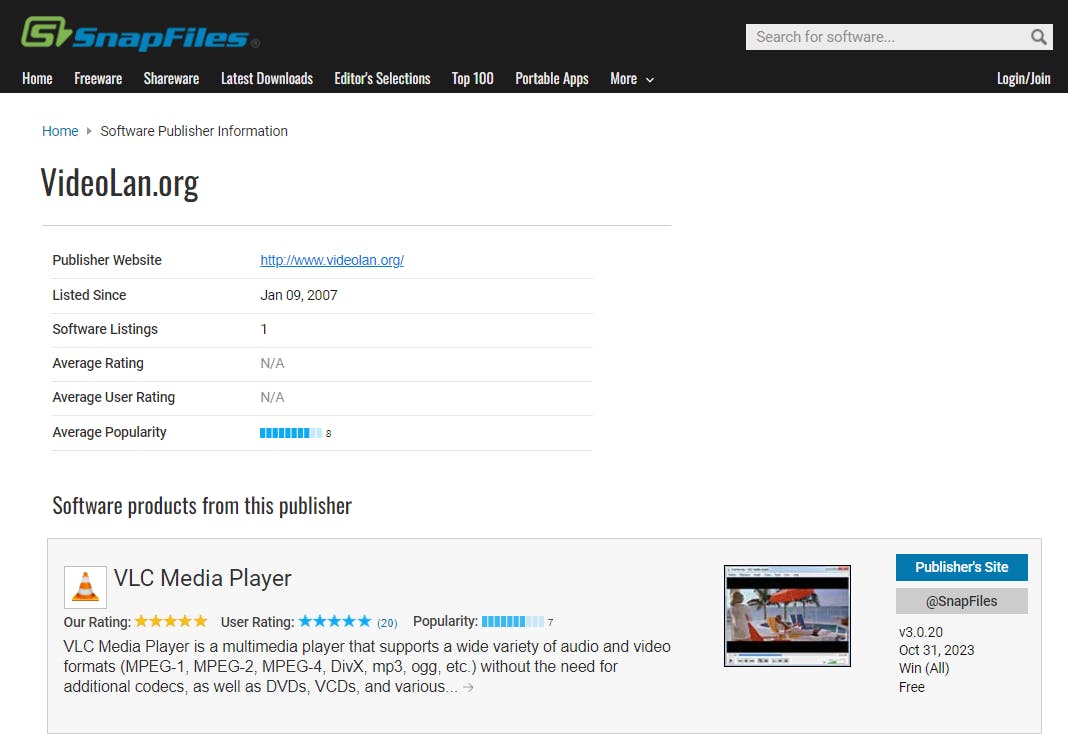Screen dimensions: 1068x746
Task: Click the Software Publisher Information breadcrumb text
Action: [194, 131]
